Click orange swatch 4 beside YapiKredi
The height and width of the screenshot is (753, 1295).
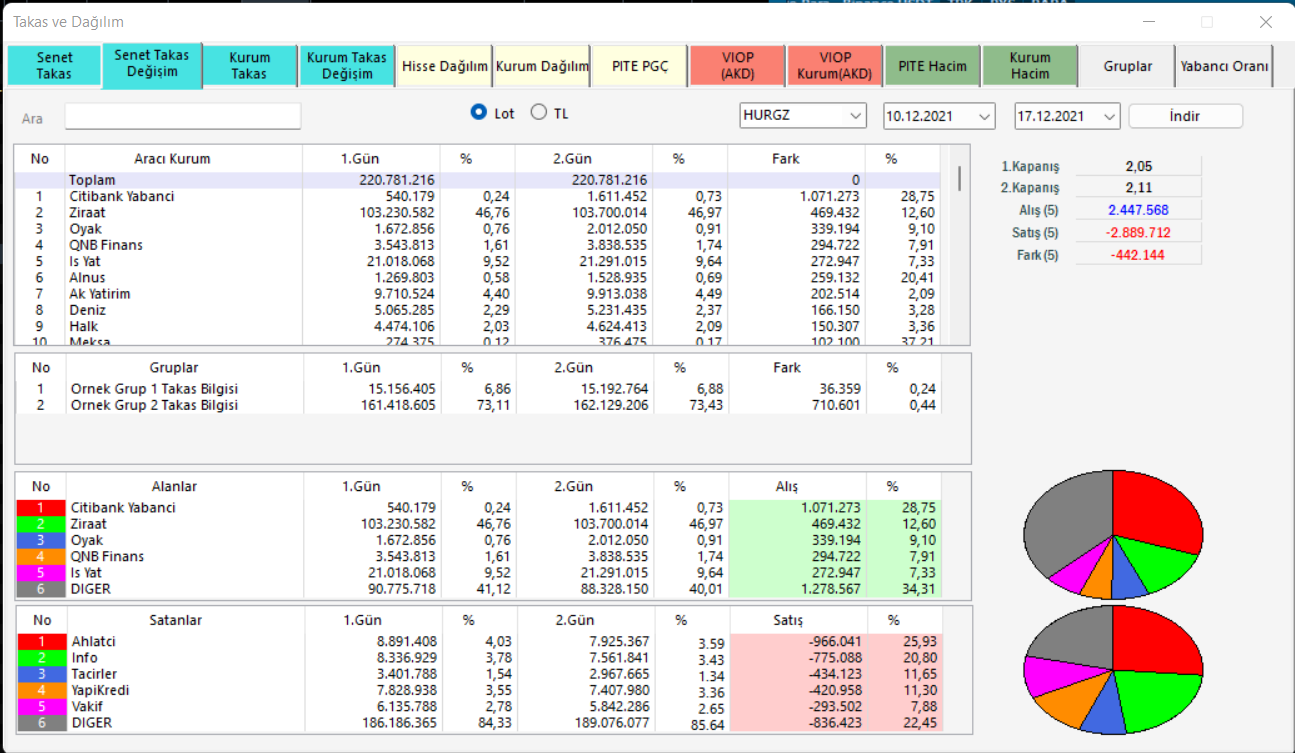click(40, 690)
